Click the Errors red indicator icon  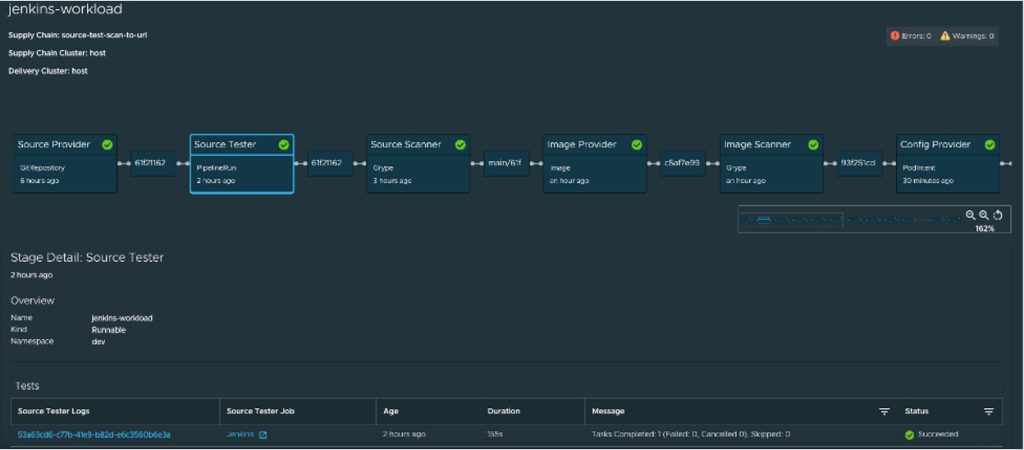[895, 36]
